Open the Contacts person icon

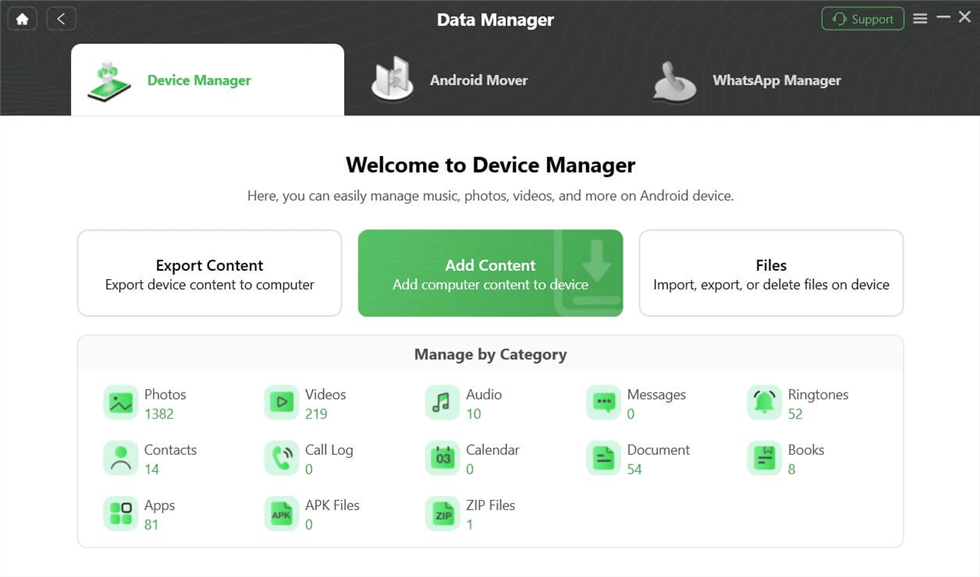point(121,458)
